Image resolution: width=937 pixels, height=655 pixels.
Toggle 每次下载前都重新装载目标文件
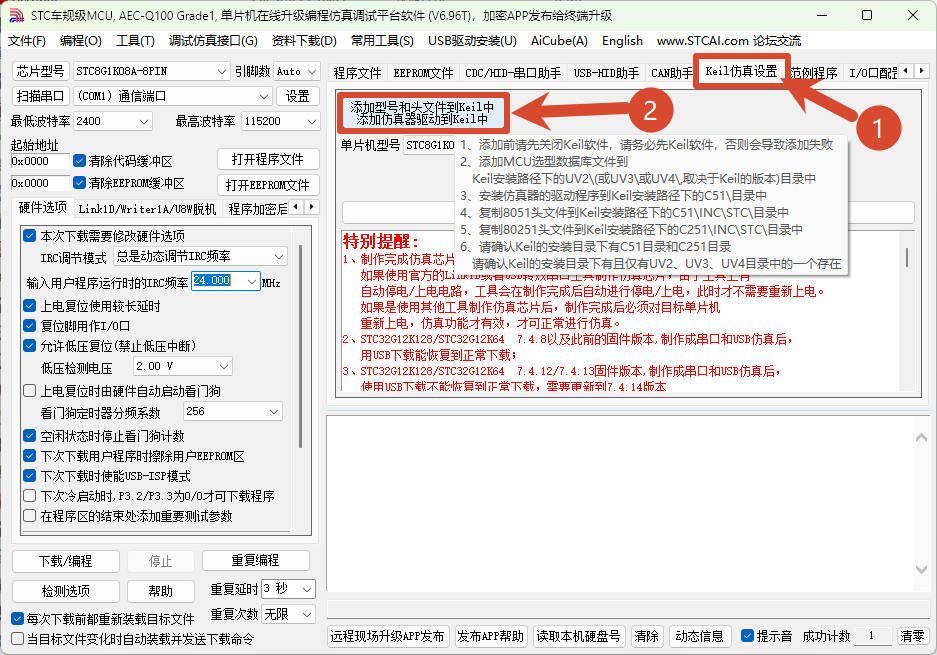[x=17, y=619]
